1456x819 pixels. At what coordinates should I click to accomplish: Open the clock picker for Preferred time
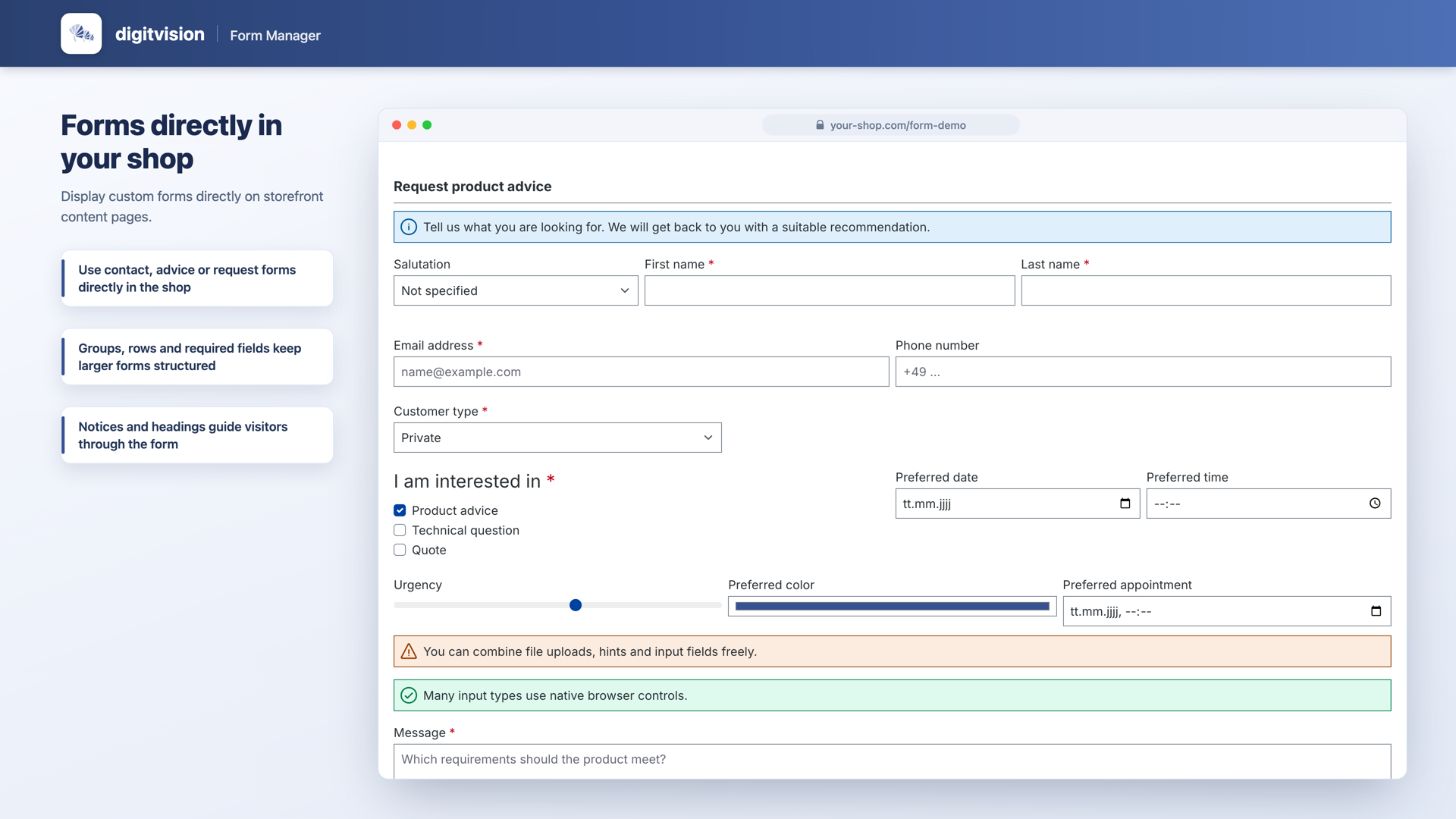[x=1375, y=504]
